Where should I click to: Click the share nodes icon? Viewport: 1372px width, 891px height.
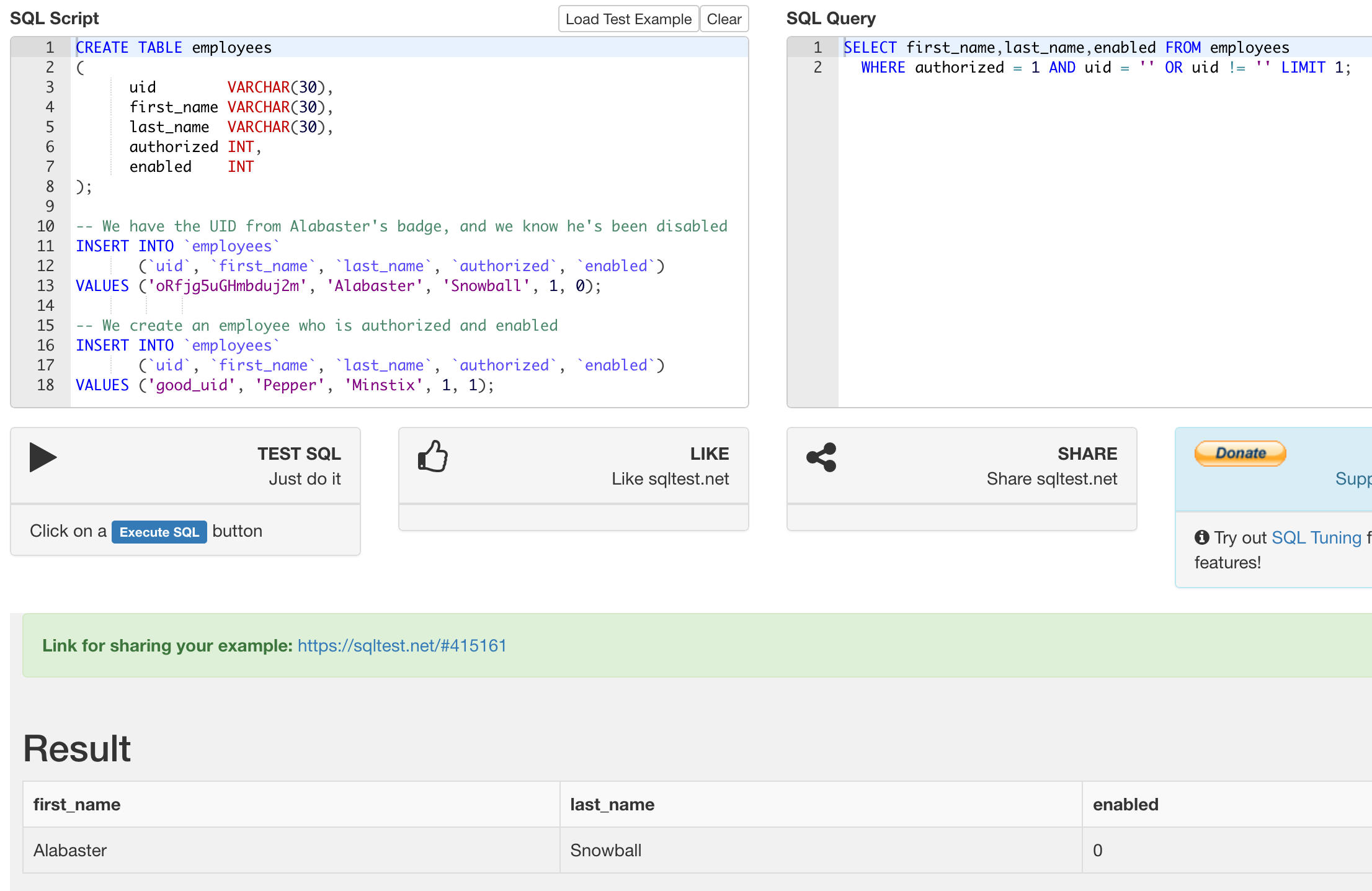[x=821, y=457]
